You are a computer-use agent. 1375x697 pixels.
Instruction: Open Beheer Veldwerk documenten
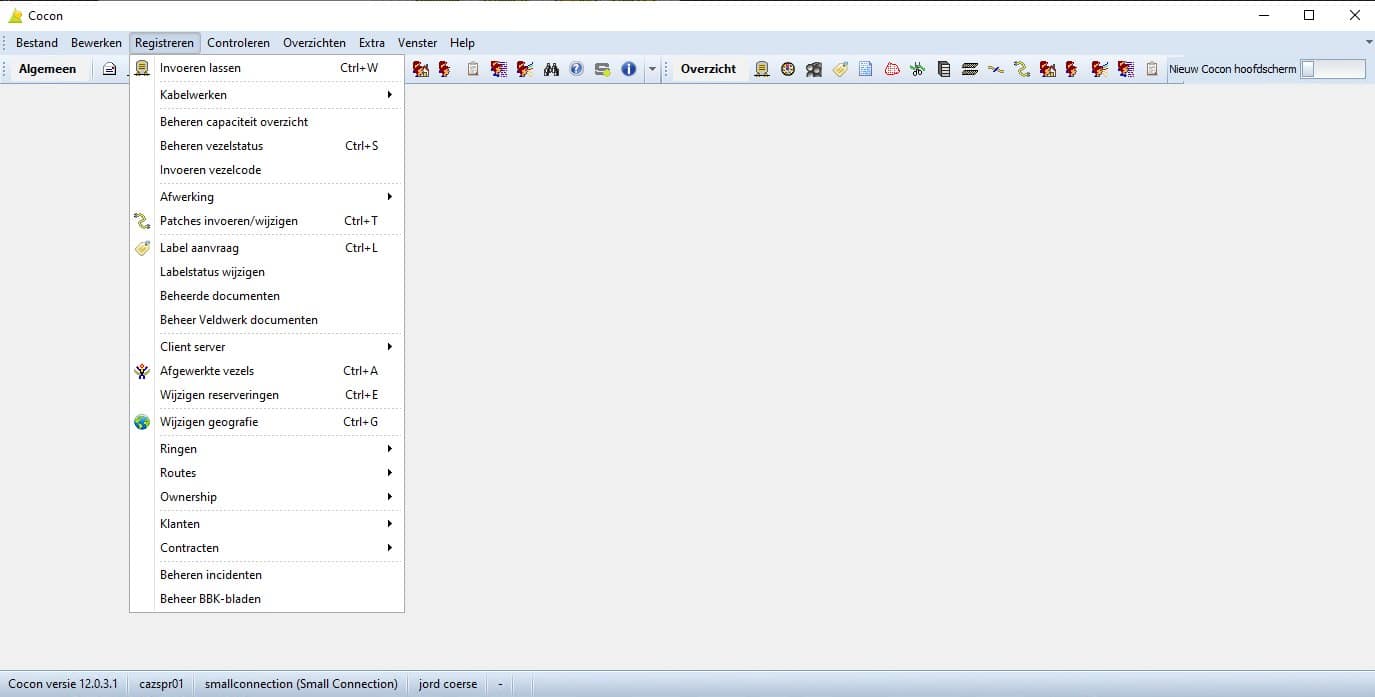click(267, 320)
